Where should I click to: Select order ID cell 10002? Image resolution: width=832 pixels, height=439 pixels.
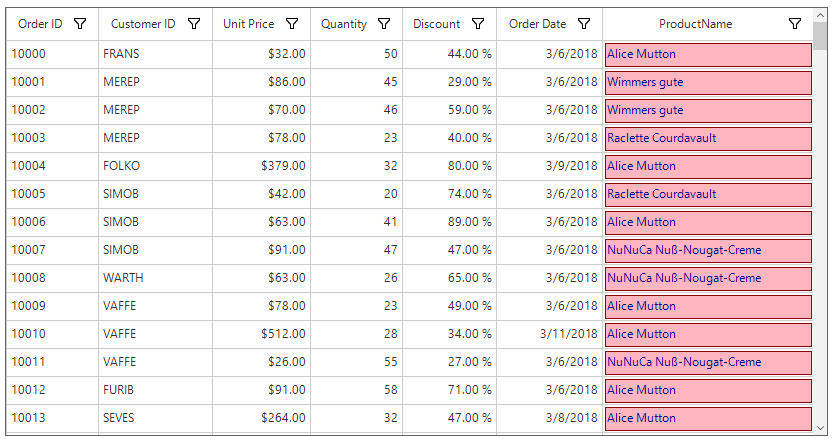[52, 110]
